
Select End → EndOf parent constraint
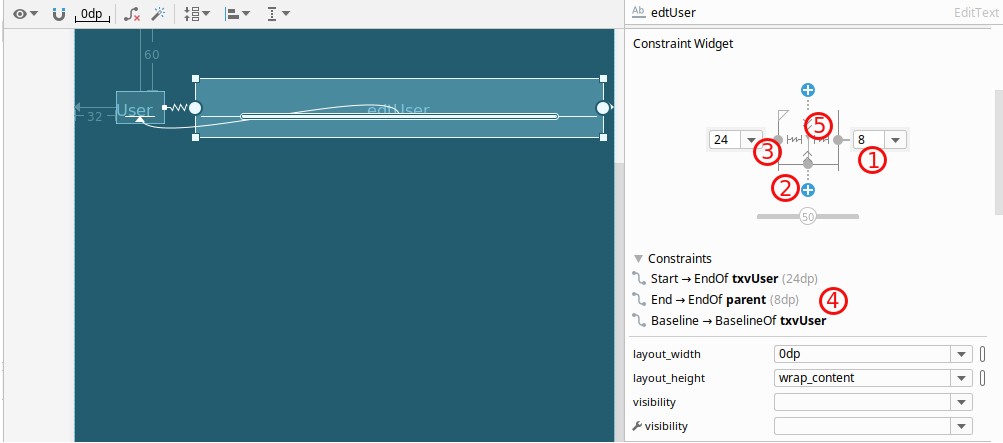pyautogui.click(x=715, y=300)
